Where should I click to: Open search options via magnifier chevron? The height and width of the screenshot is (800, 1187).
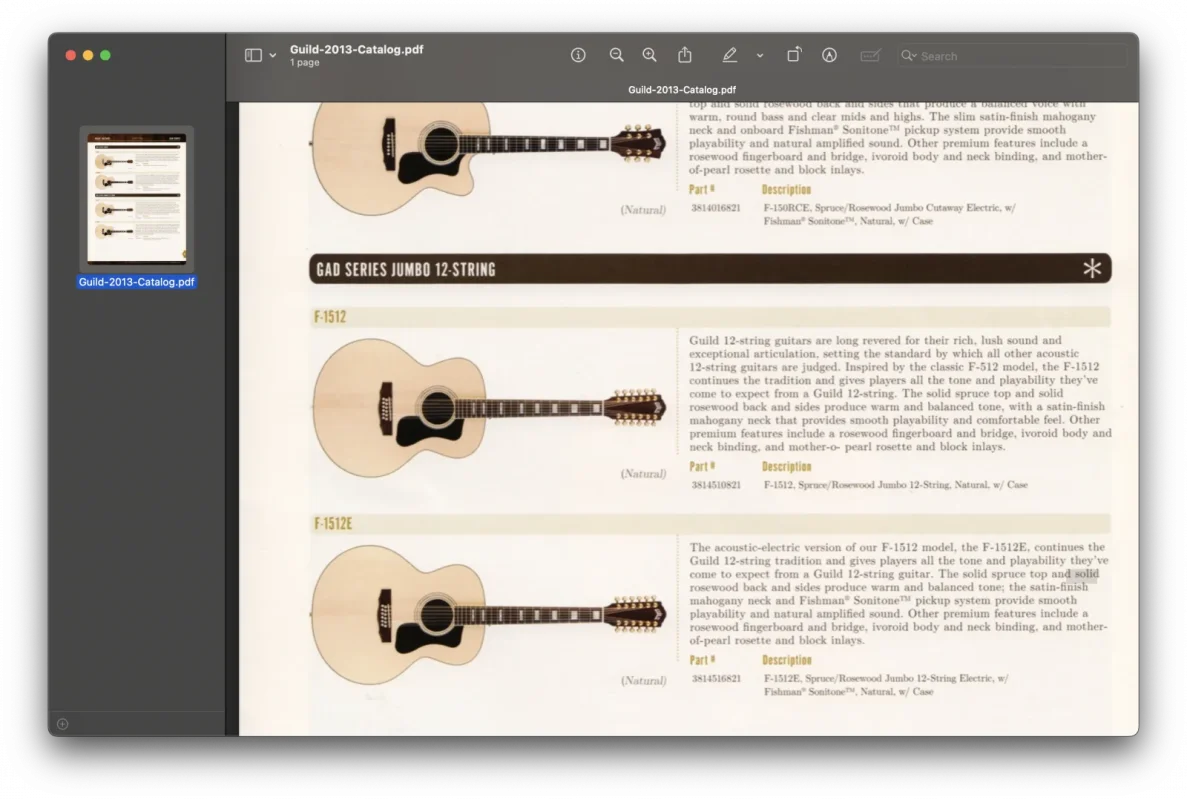(908, 56)
